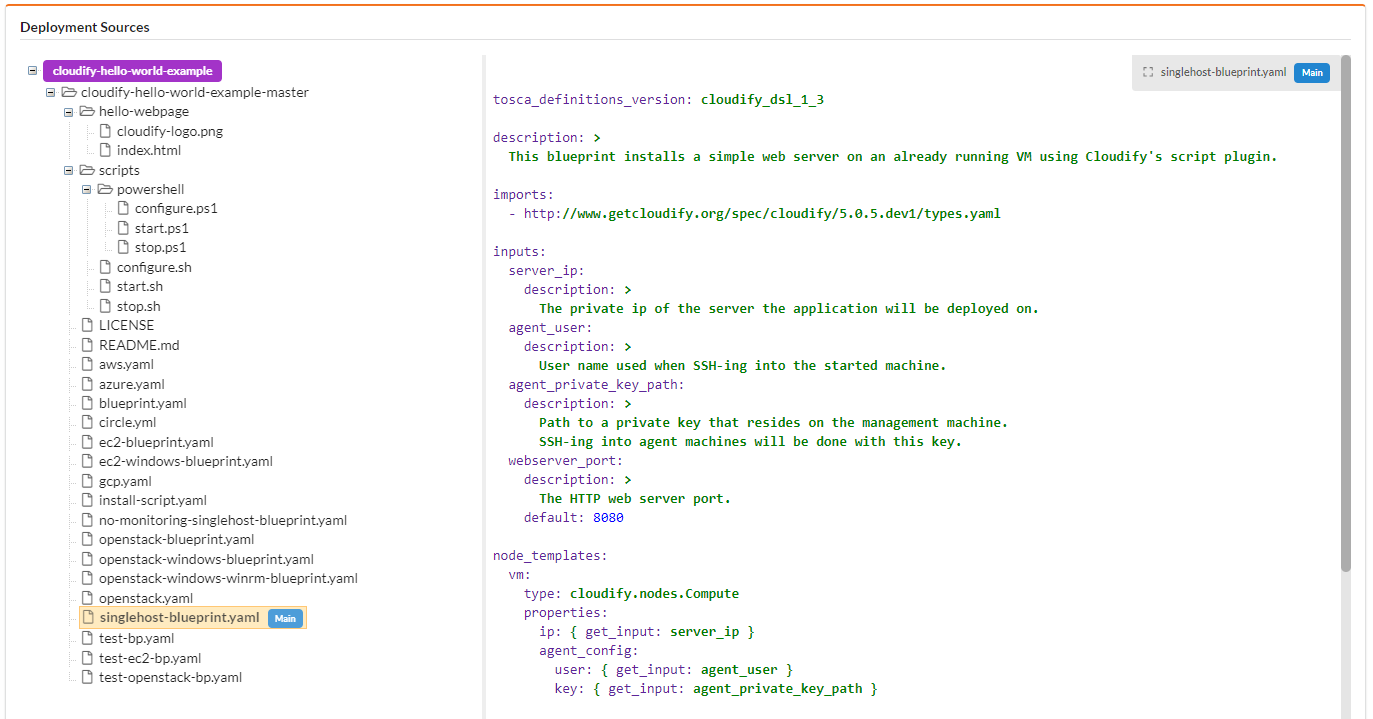Collapse the scripts folder toggle
The width and height of the screenshot is (1373, 719).
point(69,171)
